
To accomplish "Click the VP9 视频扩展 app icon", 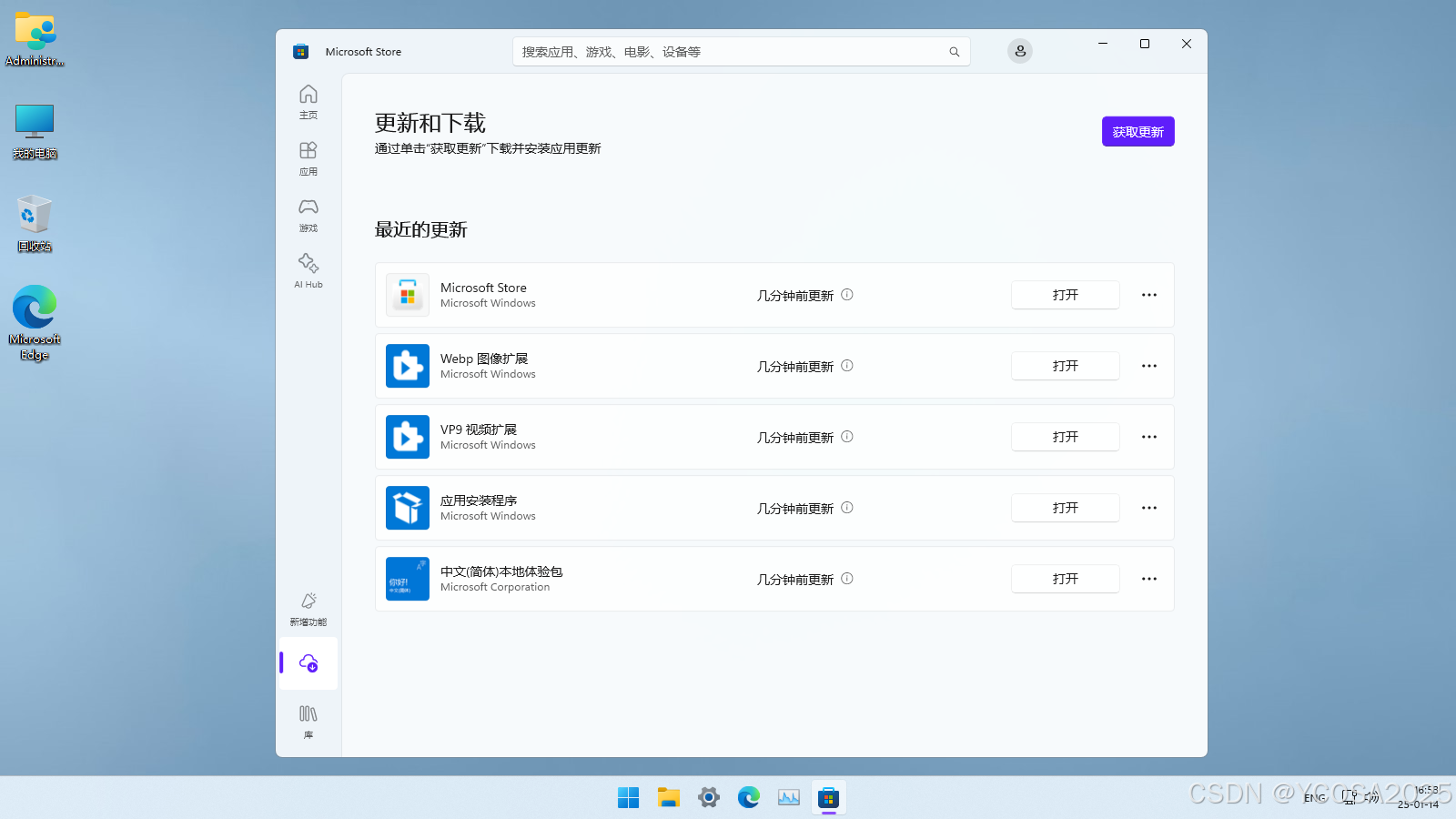I will [x=408, y=437].
